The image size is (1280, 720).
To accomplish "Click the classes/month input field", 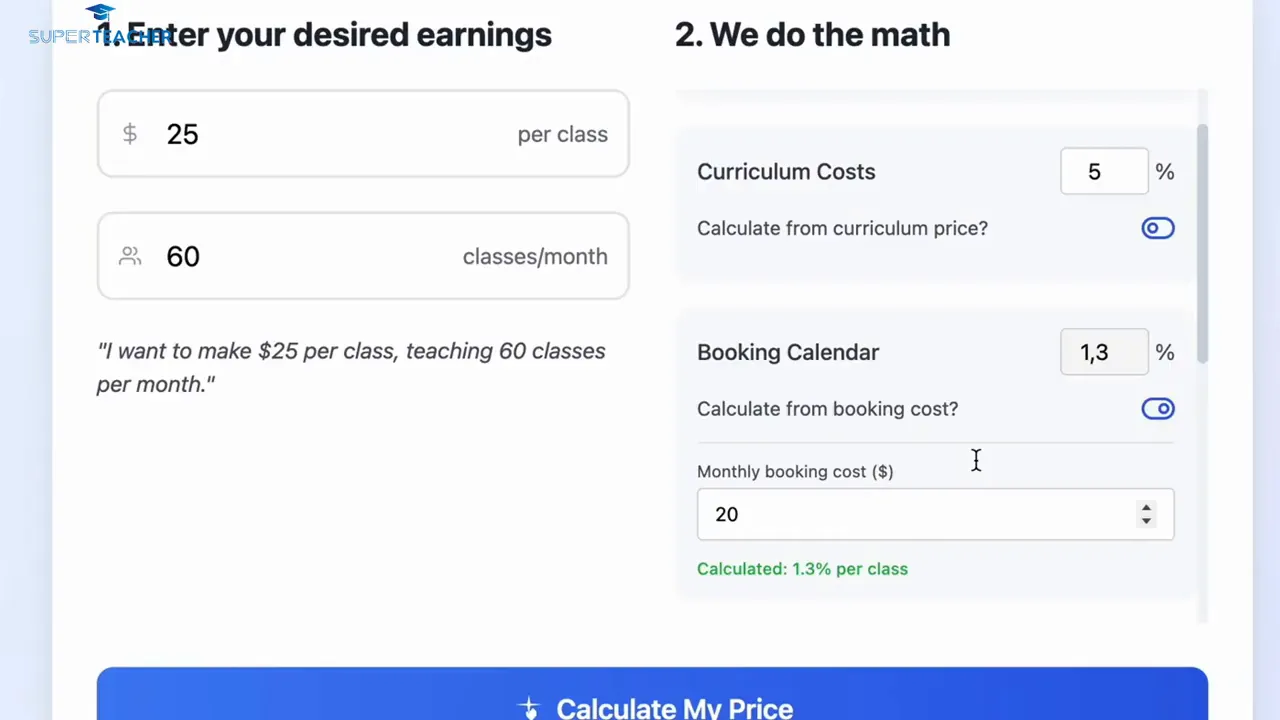I will pos(310,256).
